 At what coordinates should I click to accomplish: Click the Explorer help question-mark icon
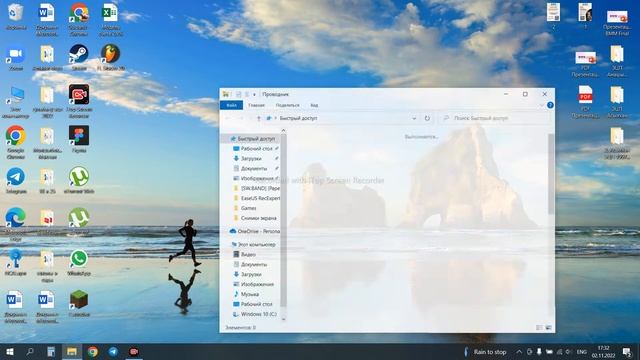click(550, 105)
